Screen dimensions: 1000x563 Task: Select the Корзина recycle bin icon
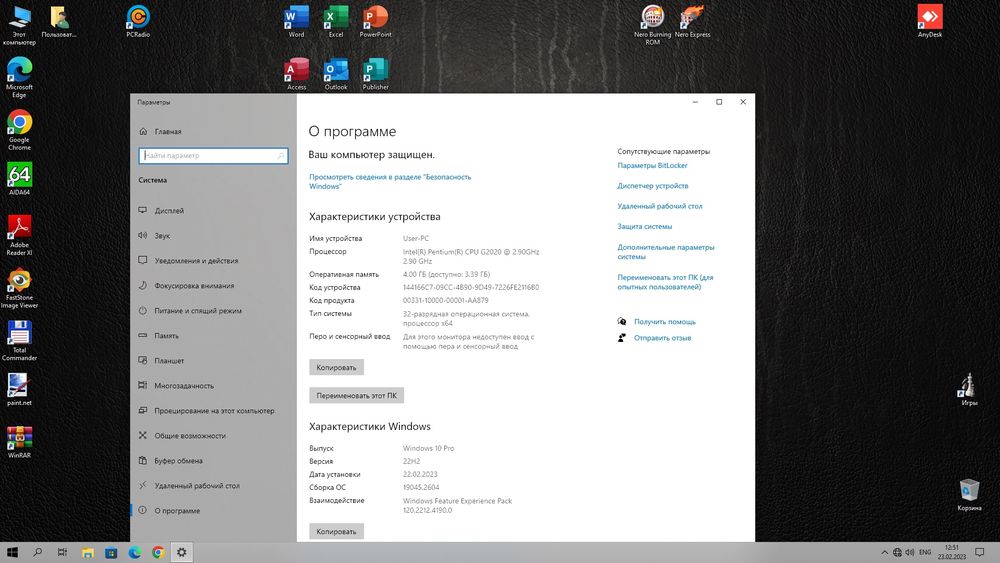(969, 494)
